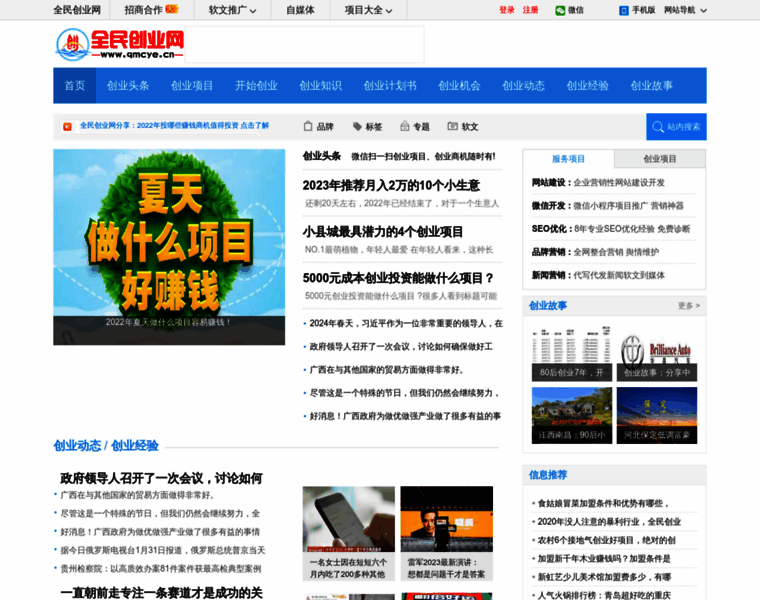Click the 软文 article icon
The width and height of the screenshot is (760, 600).
pos(452,126)
